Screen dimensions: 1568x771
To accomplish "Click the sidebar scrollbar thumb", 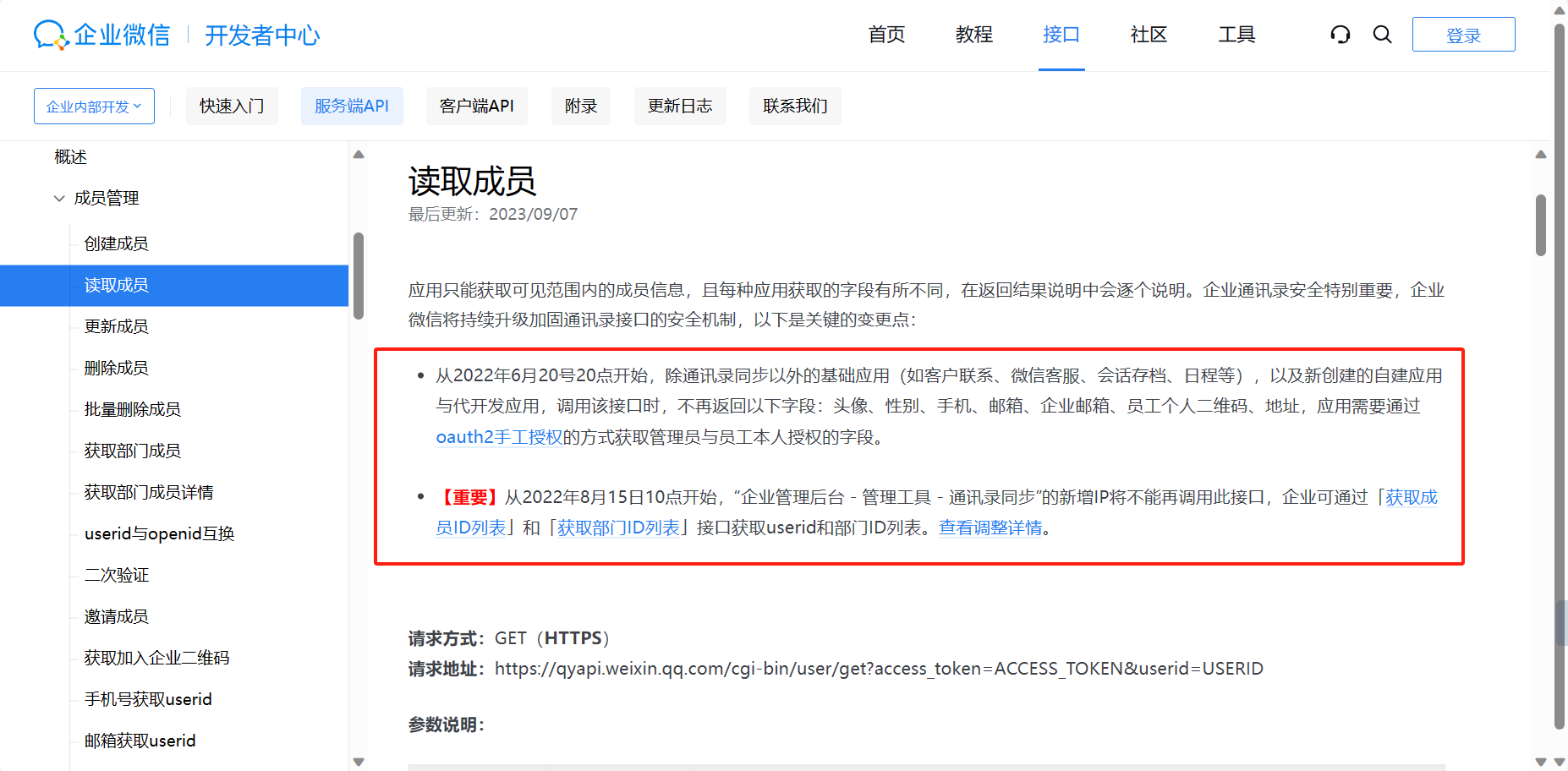I will click(359, 276).
